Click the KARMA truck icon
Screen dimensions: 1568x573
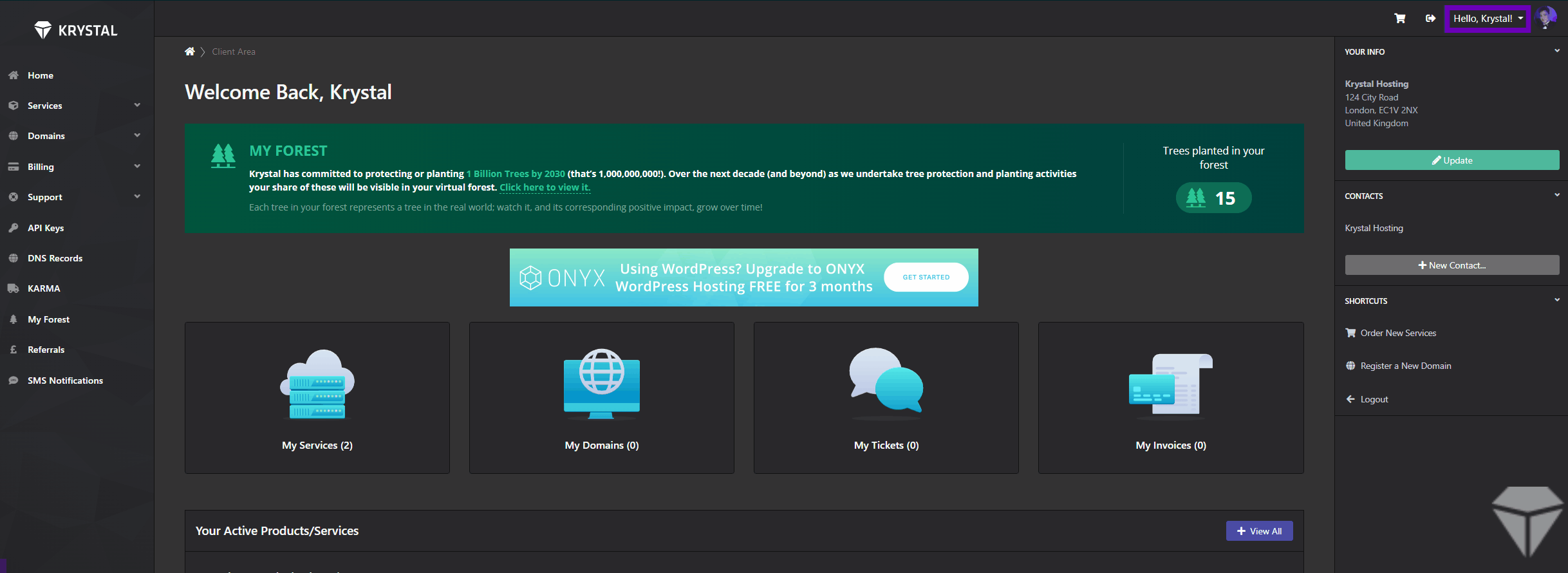14,288
